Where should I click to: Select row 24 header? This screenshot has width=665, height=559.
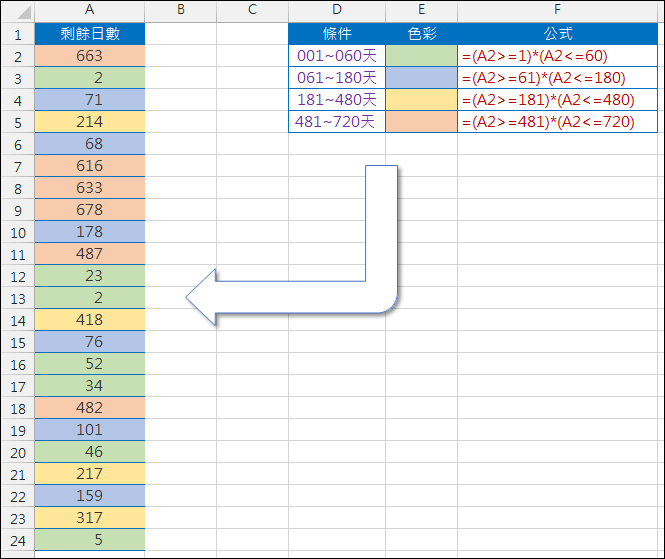[17, 540]
